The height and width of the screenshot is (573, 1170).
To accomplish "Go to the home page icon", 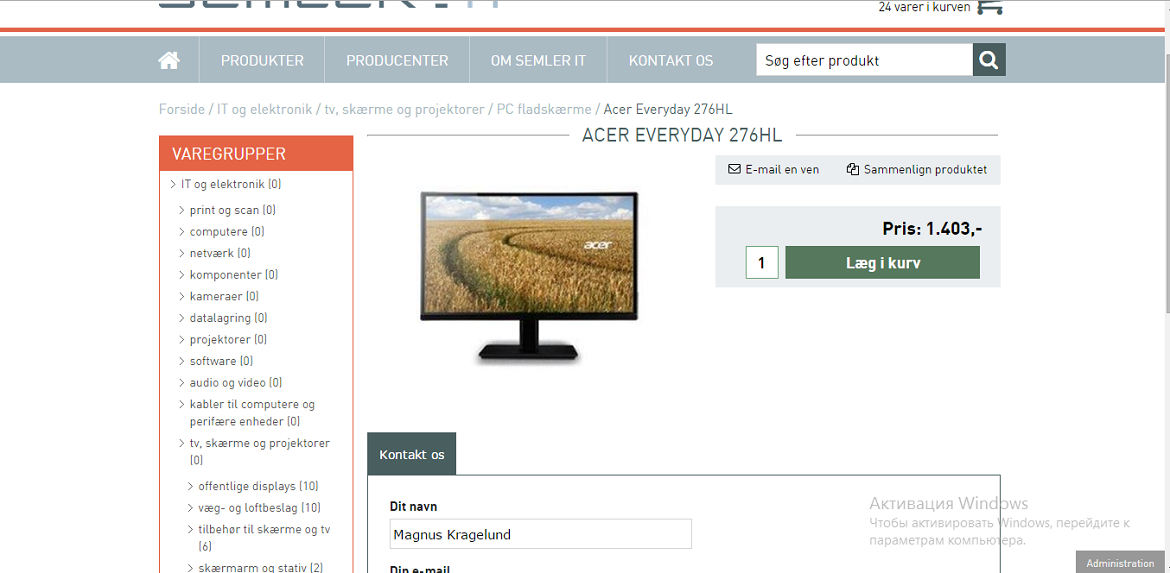I will click(169, 60).
